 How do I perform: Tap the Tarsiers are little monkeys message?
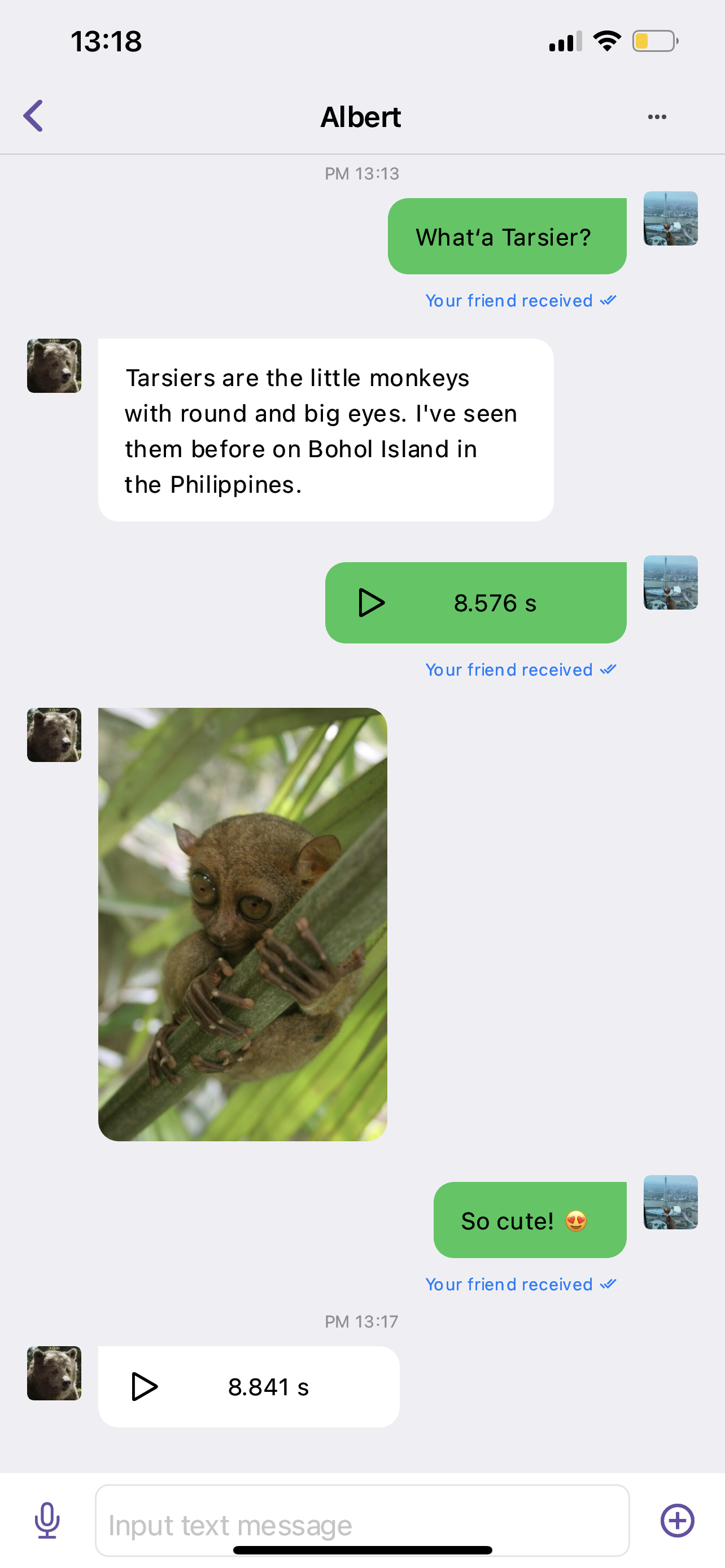tap(326, 430)
